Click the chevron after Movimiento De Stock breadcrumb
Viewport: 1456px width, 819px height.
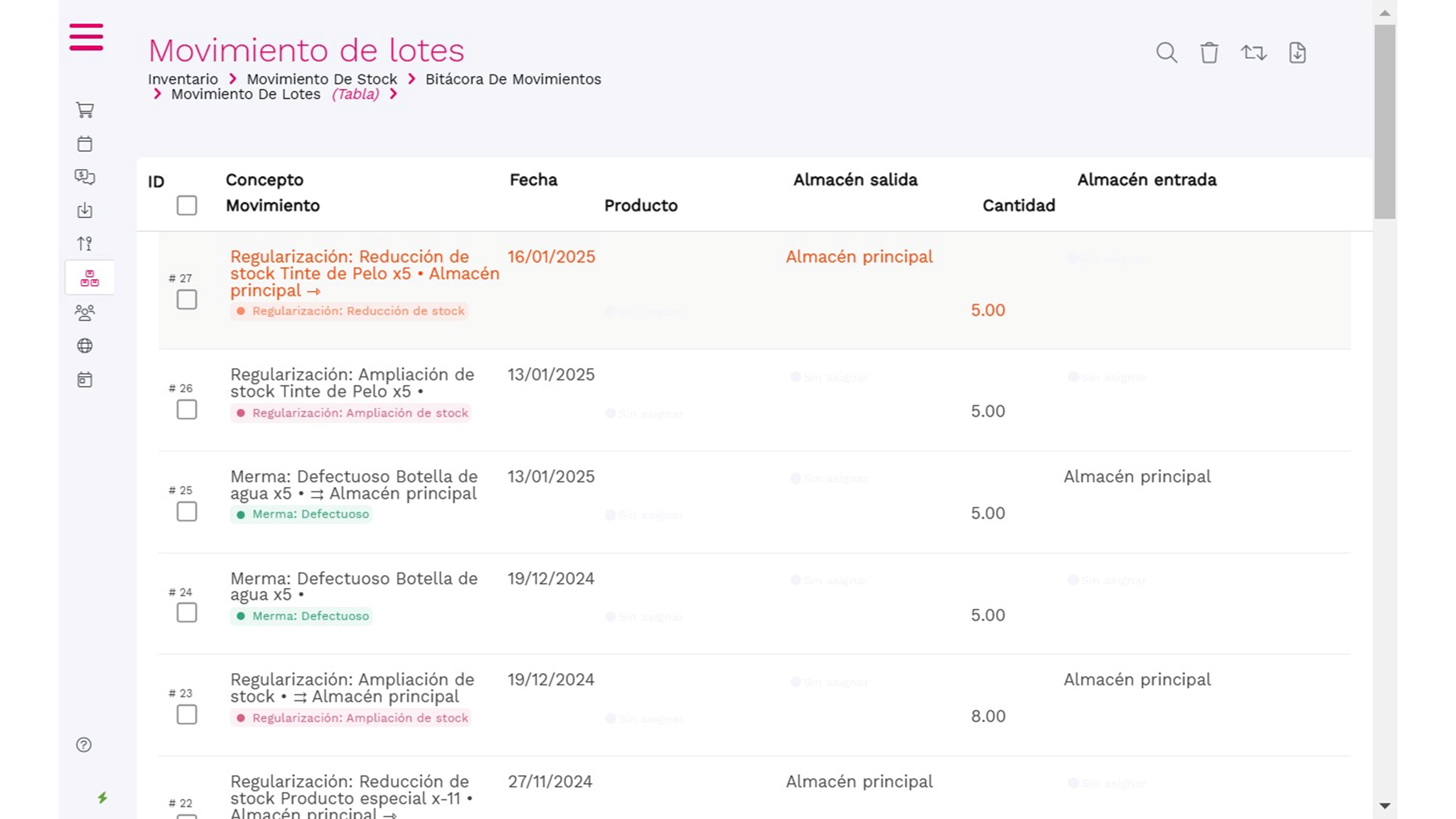tap(411, 79)
